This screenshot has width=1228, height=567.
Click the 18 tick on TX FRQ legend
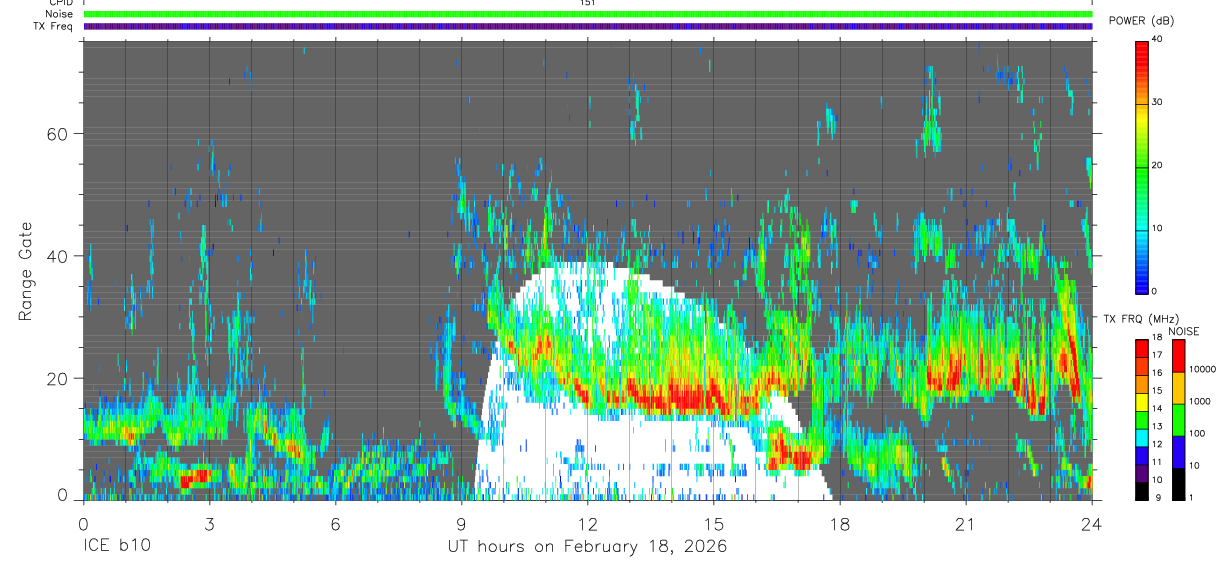click(x=1155, y=339)
